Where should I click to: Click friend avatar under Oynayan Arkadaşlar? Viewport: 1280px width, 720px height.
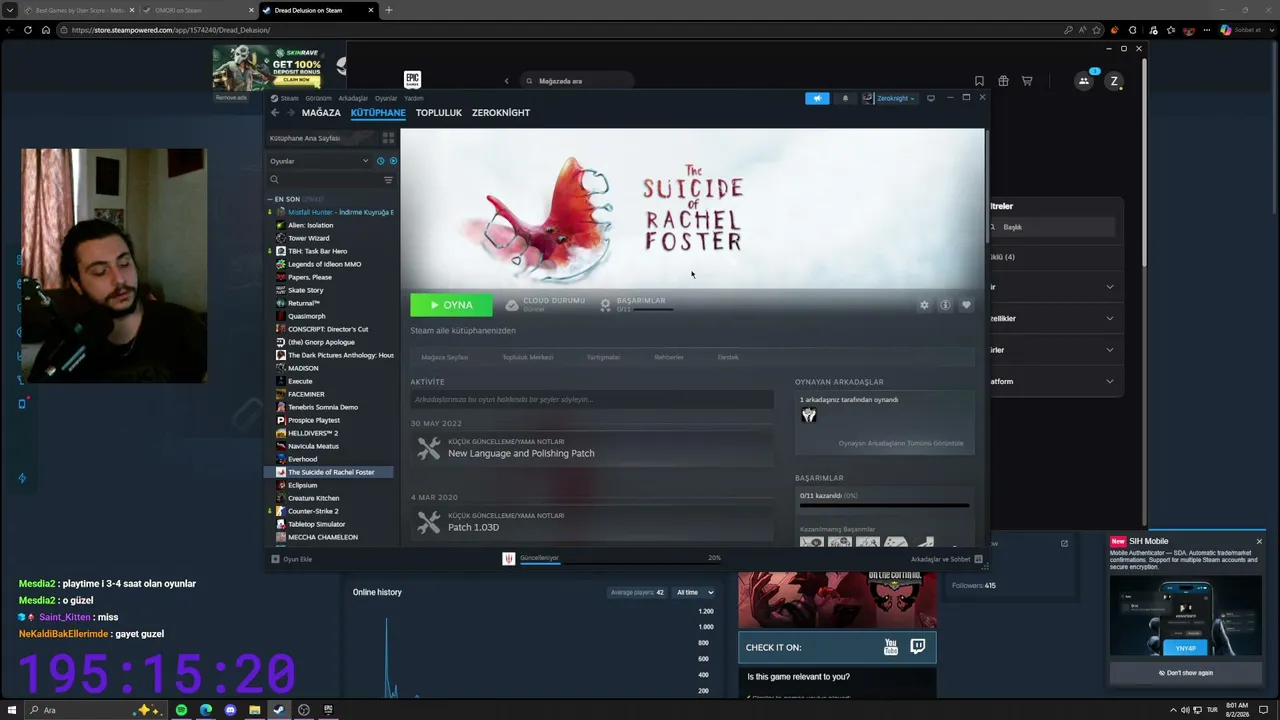click(x=809, y=415)
